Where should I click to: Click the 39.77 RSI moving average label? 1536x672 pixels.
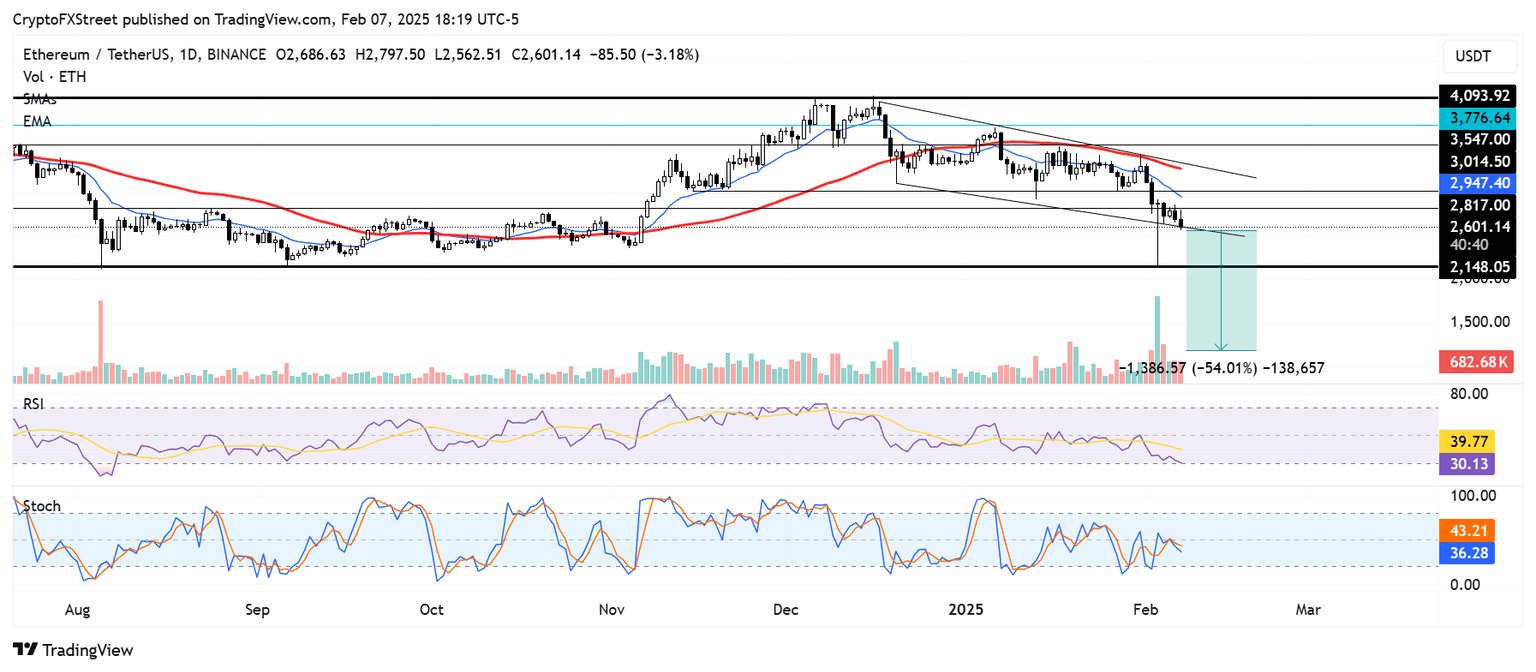(x=1467, y=440)
